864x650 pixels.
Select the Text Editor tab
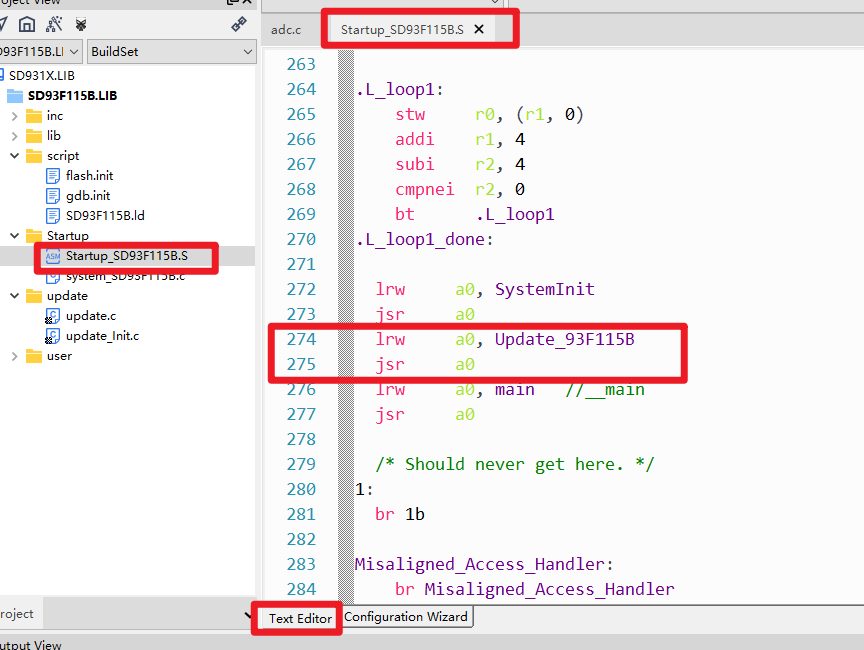tap(300, 618)
